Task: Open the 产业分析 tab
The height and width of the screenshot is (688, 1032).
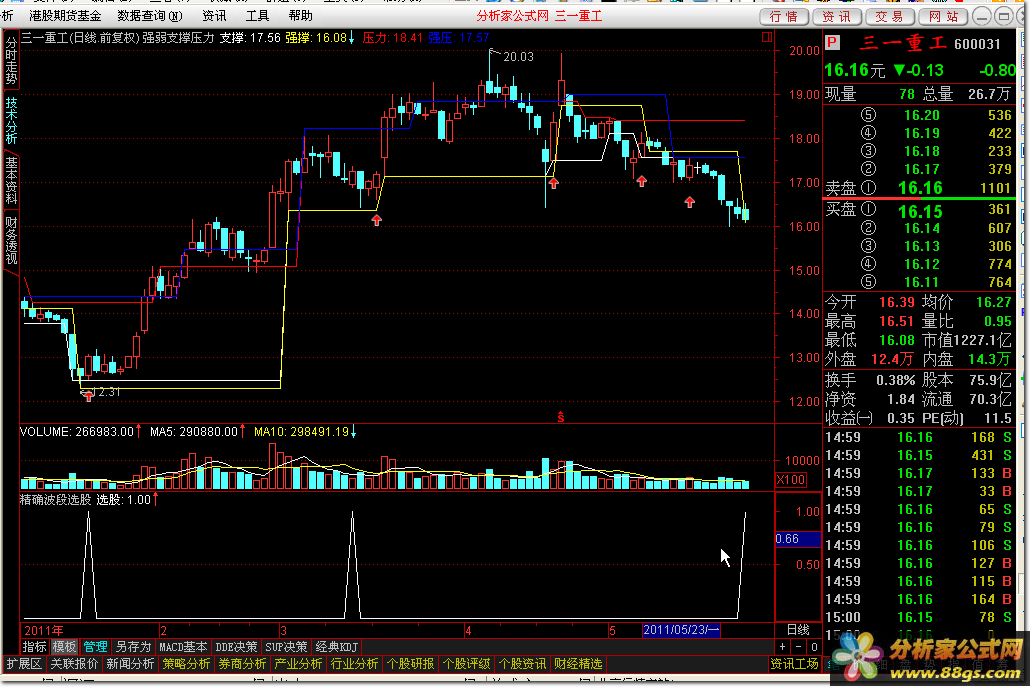Action: coord(298,664)
